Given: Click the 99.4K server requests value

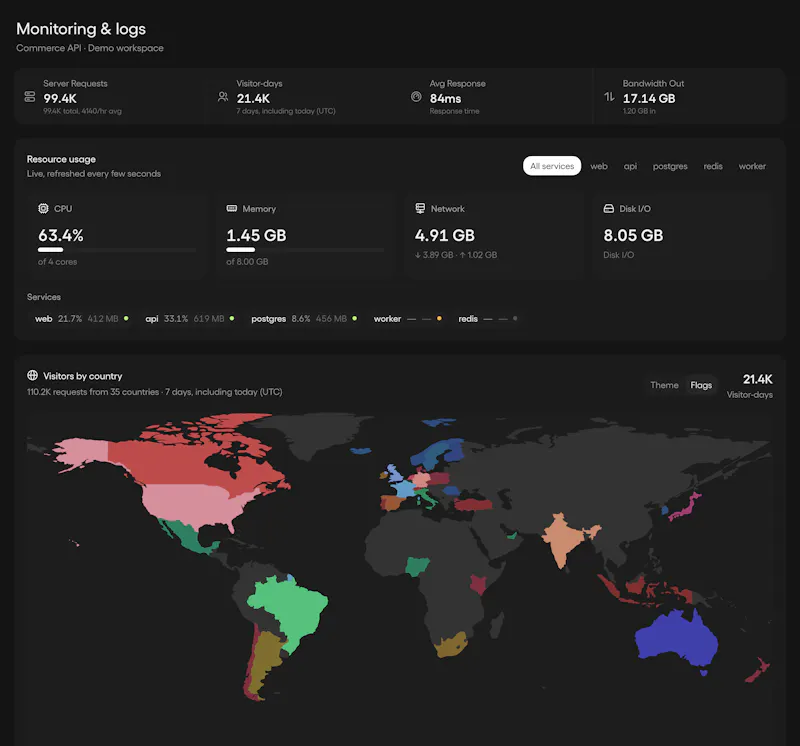Looking at the screenshot, I should pos(60,98).
